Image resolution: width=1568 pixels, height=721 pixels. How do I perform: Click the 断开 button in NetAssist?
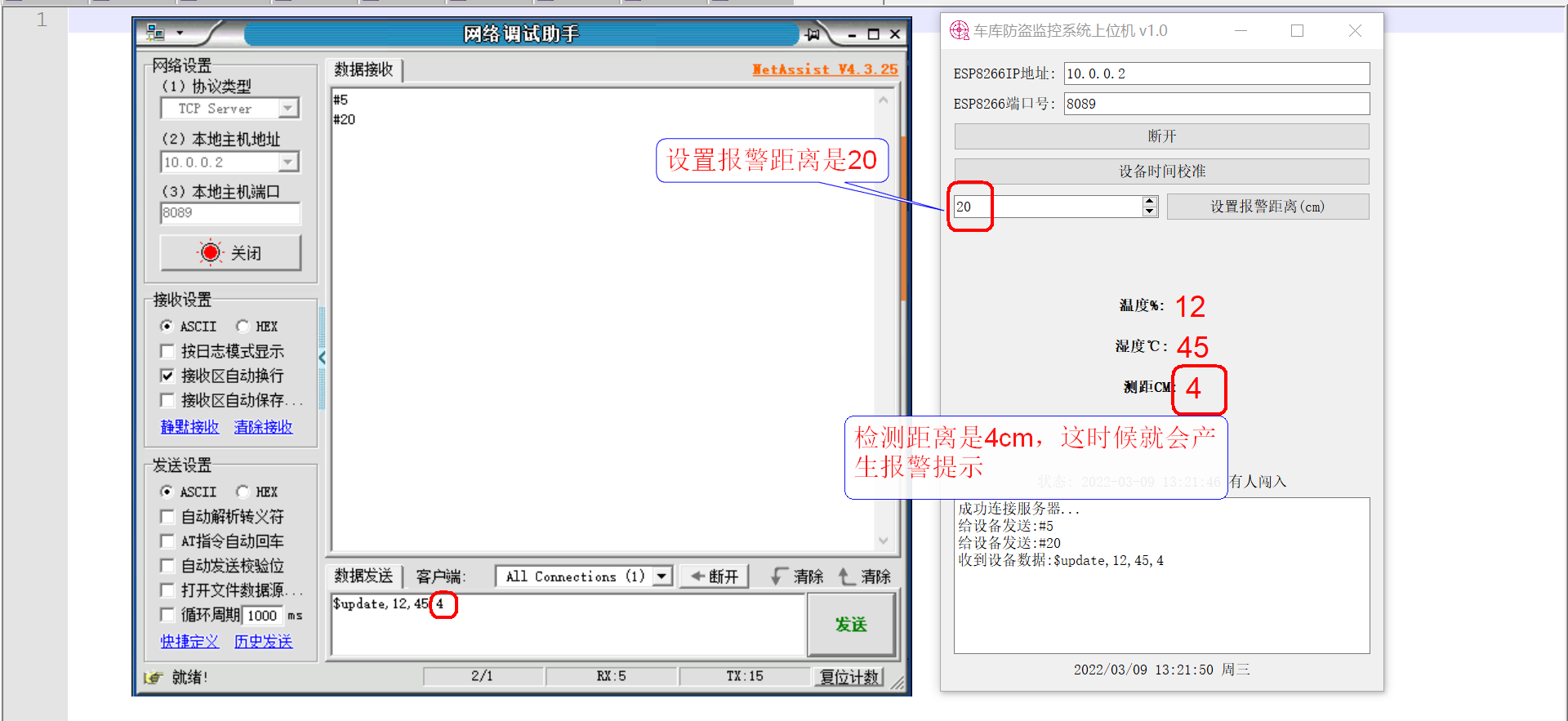(x=715, y=576)
